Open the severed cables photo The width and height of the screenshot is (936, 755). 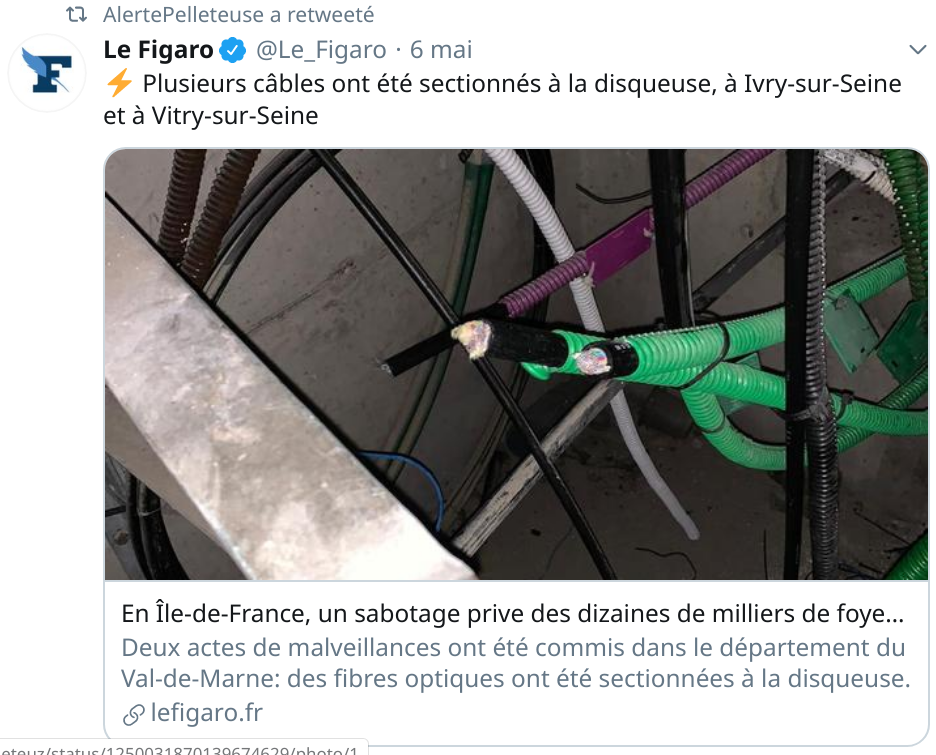click(516, 364)
